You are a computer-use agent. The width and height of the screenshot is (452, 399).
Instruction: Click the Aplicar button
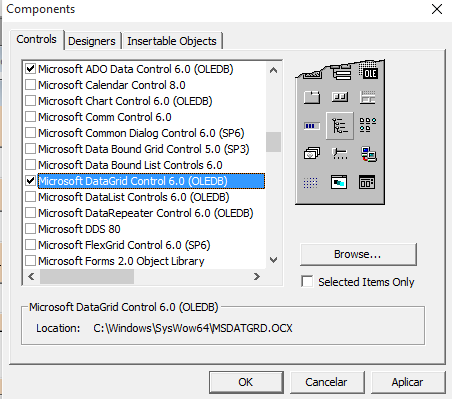click(x=408, y=382)
